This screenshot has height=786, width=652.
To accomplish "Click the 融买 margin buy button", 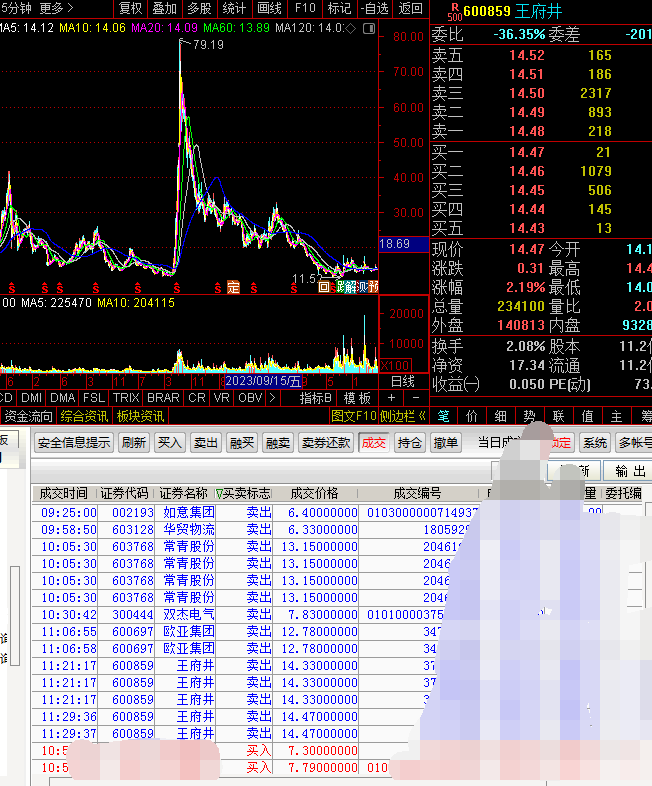I will 242,443.
